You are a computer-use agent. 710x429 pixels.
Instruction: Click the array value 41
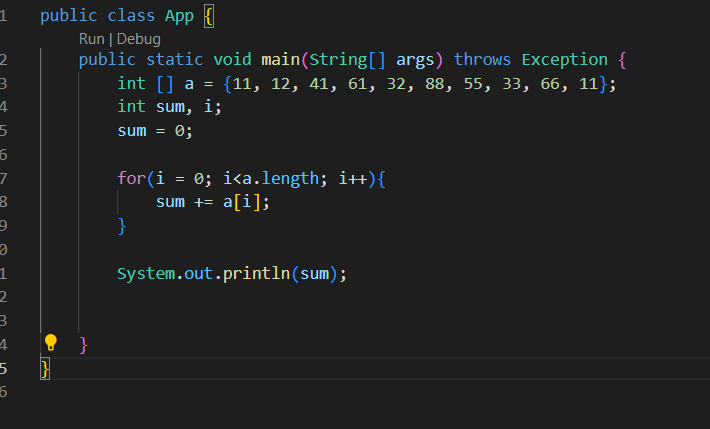coord(319,84)
